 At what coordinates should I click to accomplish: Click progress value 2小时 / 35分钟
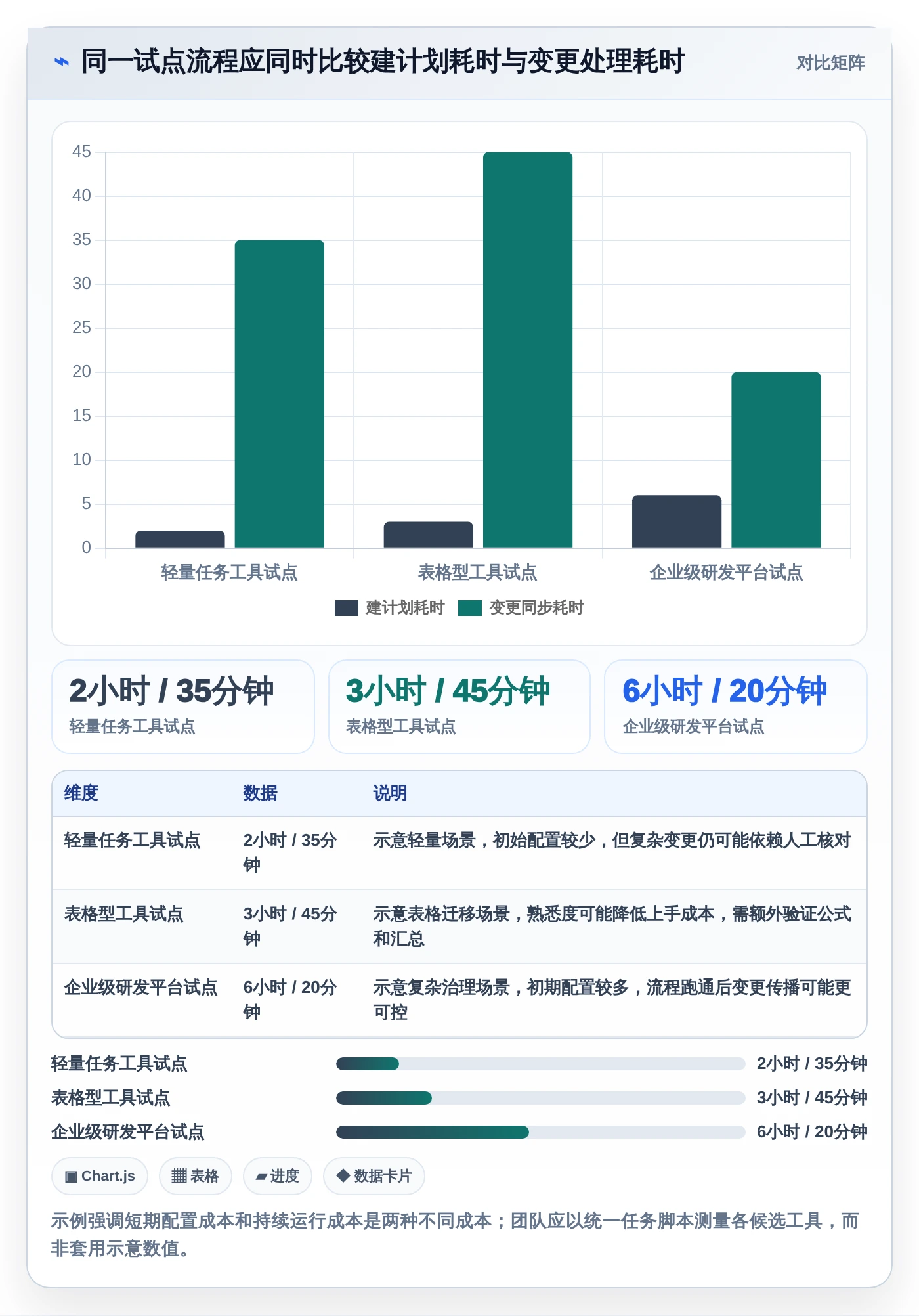[812, 1064]
